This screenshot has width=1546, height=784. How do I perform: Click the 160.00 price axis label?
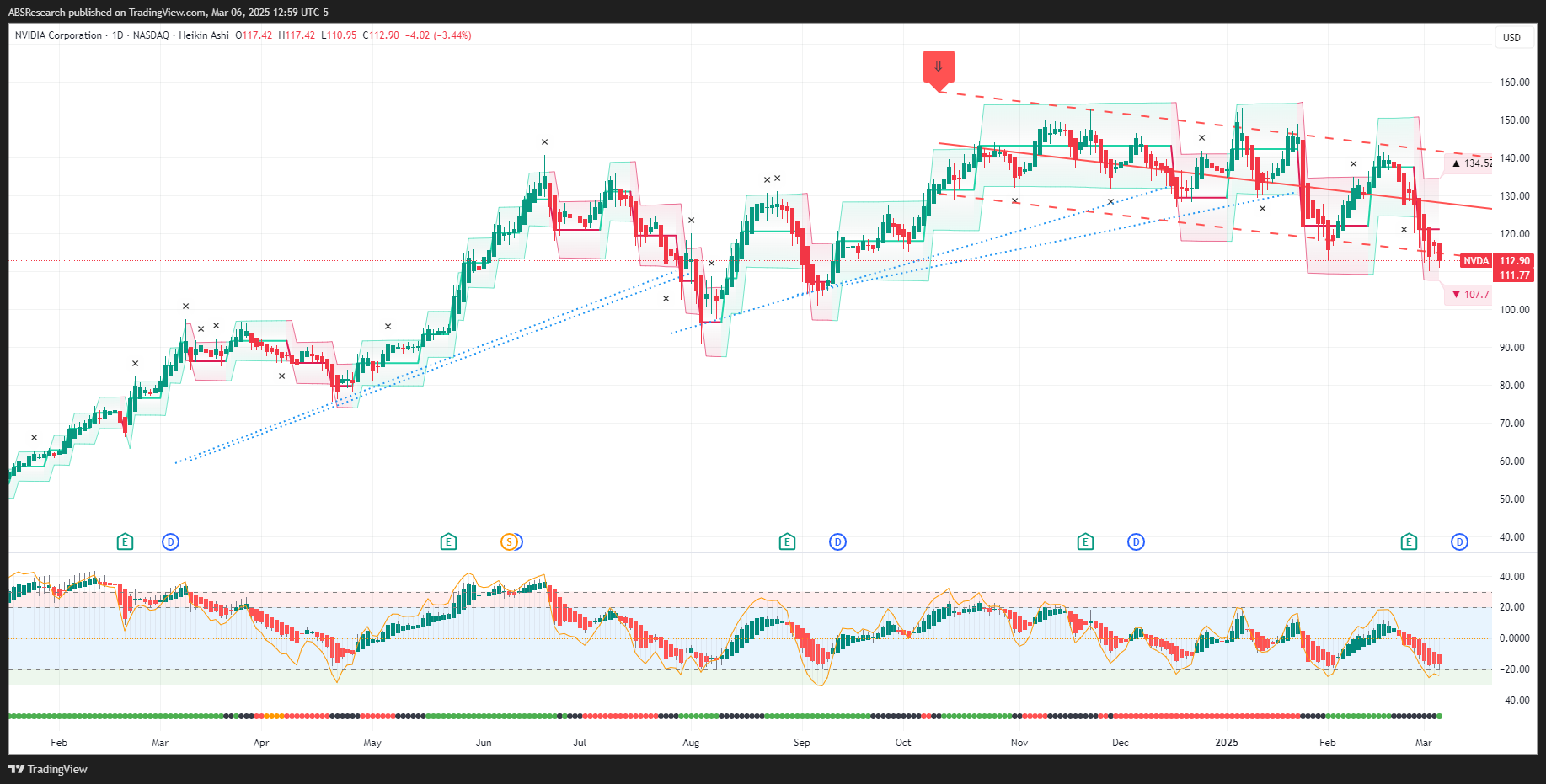coord(1514,83)
